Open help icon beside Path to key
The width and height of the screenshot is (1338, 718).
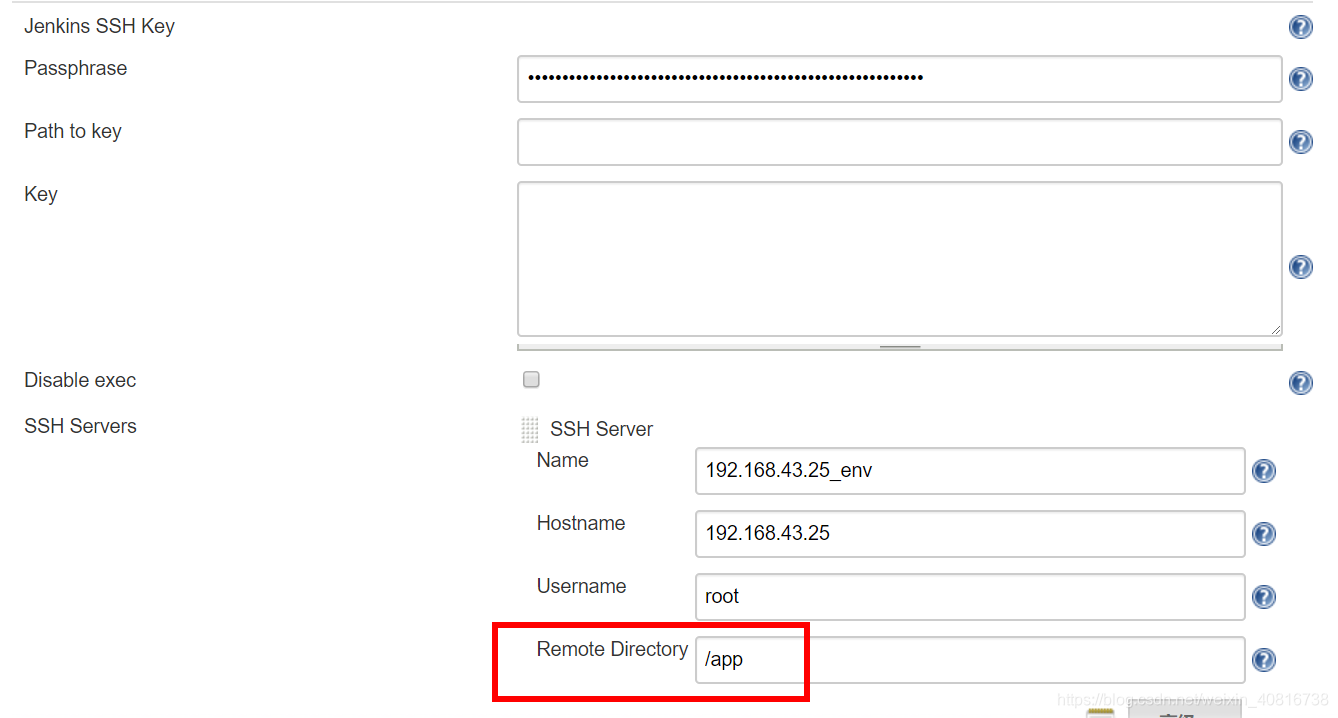tap(1300, 142)
